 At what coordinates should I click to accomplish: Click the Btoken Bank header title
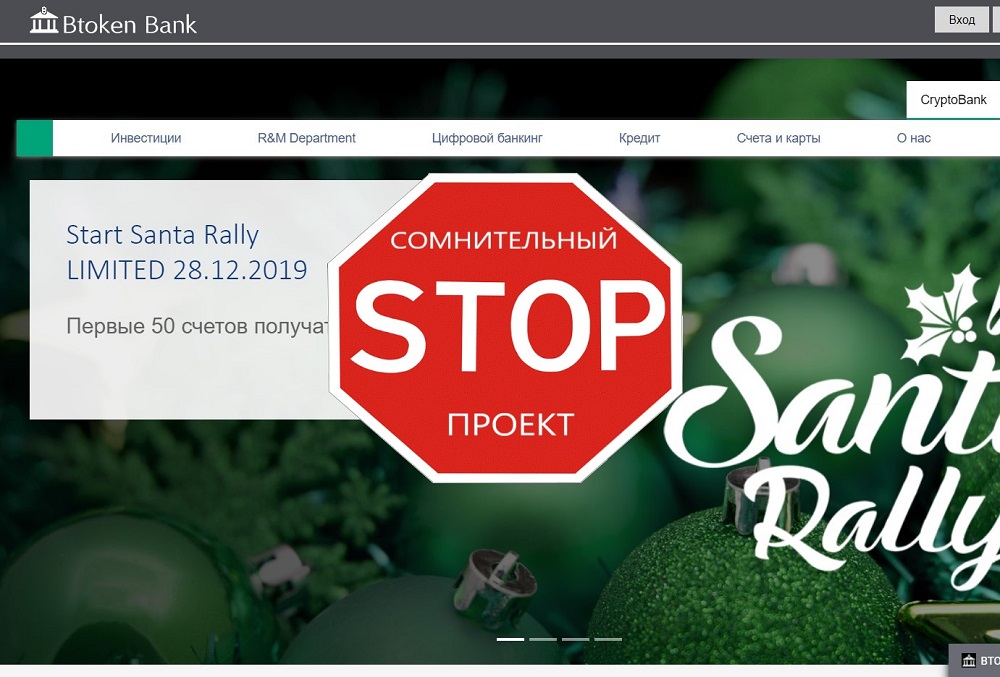pyautogui.click(x=129, y=24)
